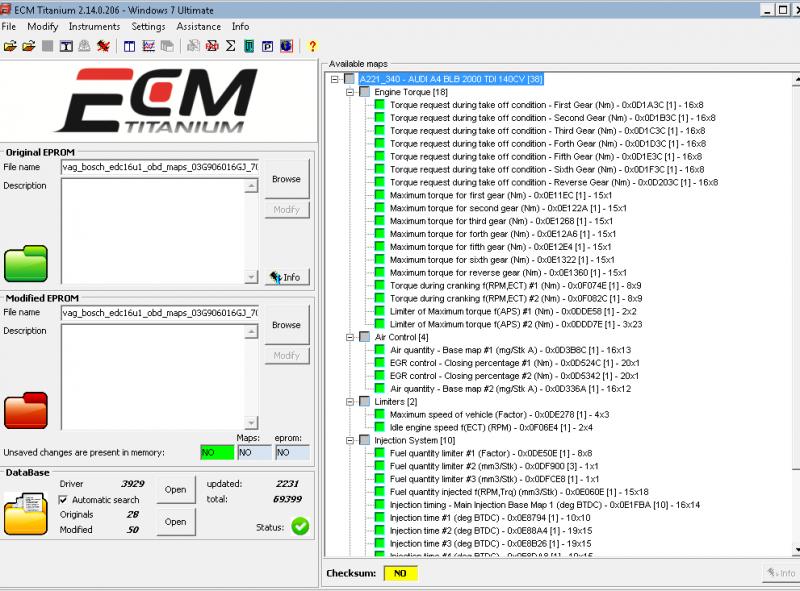Open the graph chart toolbar icon
800x591 pixels.
tap(148, 46)
